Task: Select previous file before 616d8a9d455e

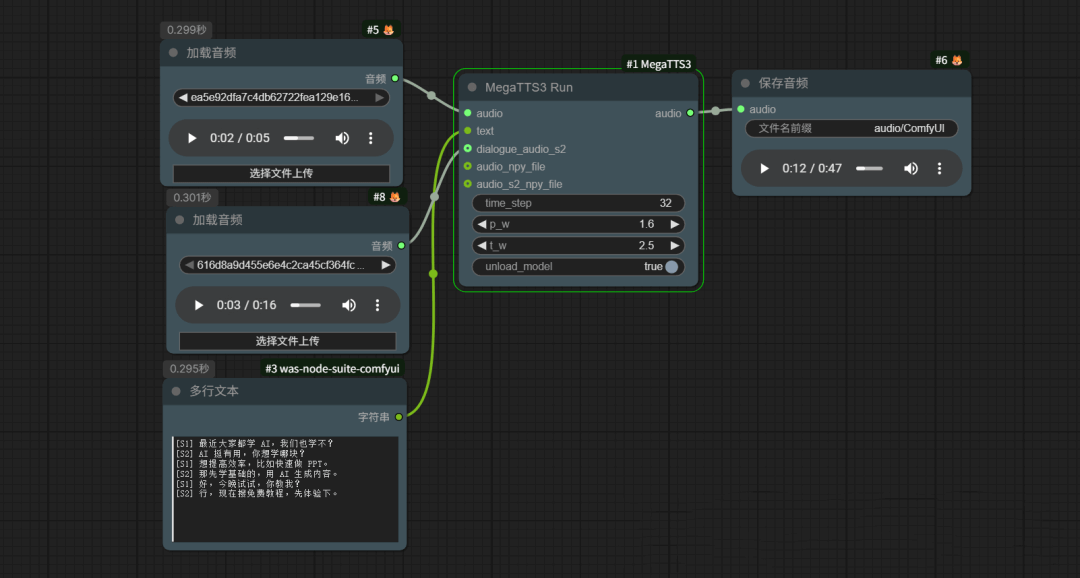Action: [189, 265]
